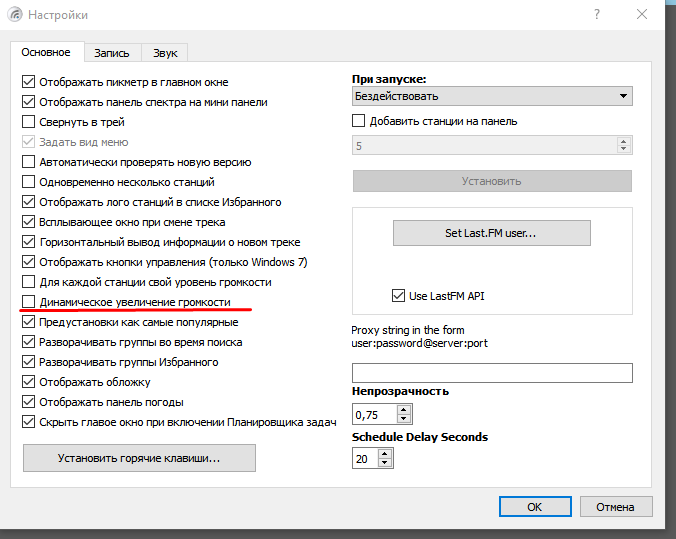Close the Настройки dialog window

click(x=643, y=15)
